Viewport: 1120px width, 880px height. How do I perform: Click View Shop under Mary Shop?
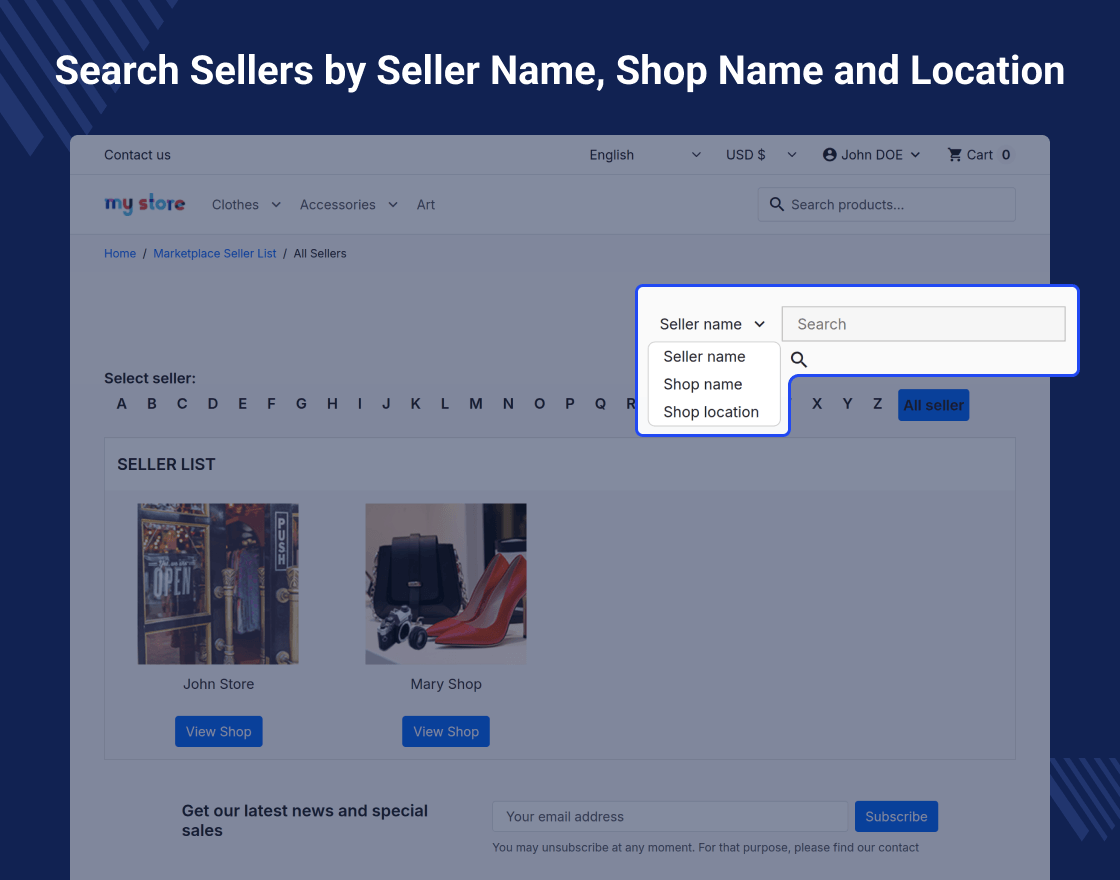click(446, 731)
